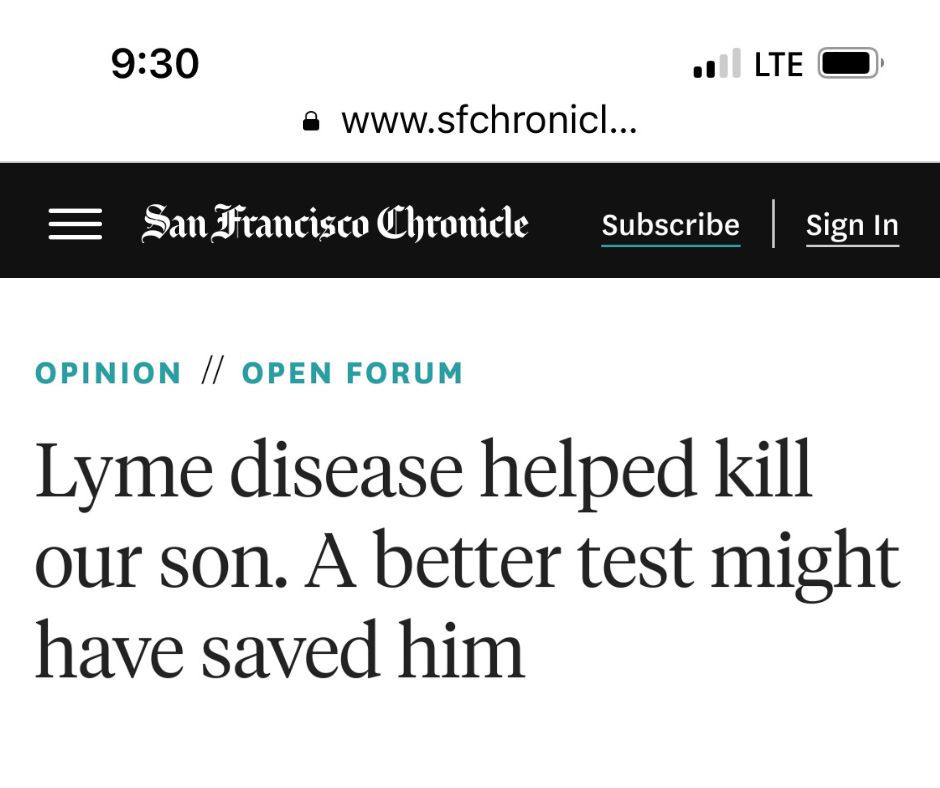
Task: Click the divider between Subscribe and Sign In
Action: pos(773,223)
